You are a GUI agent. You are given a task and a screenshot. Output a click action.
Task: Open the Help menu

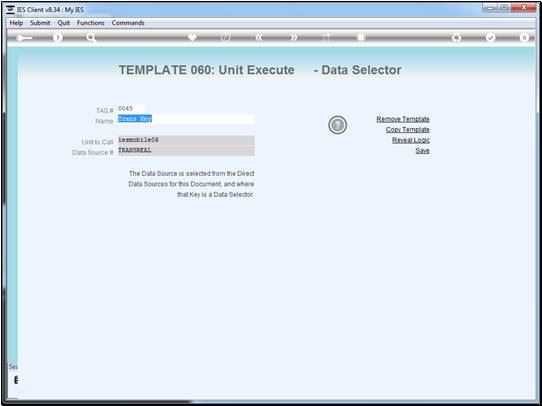(x=16, y=23)
